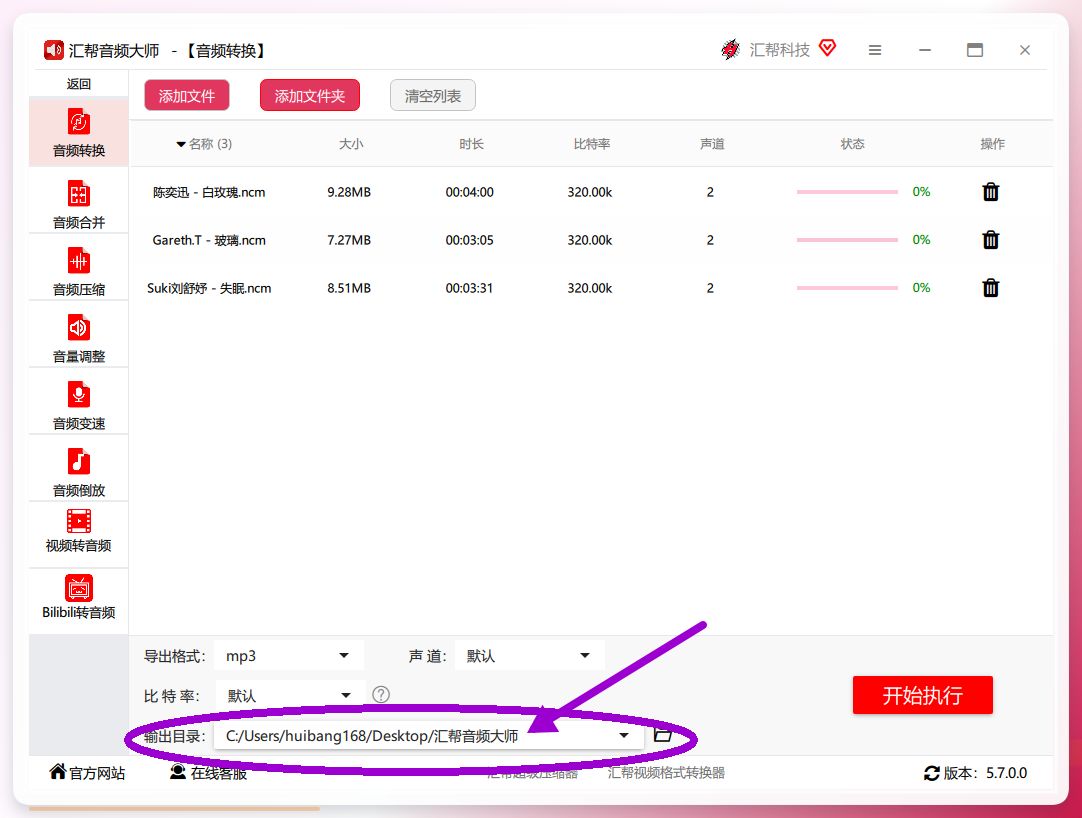Click the 添加文件 button
Viewport: 1082px width, 818px height.
187,95
